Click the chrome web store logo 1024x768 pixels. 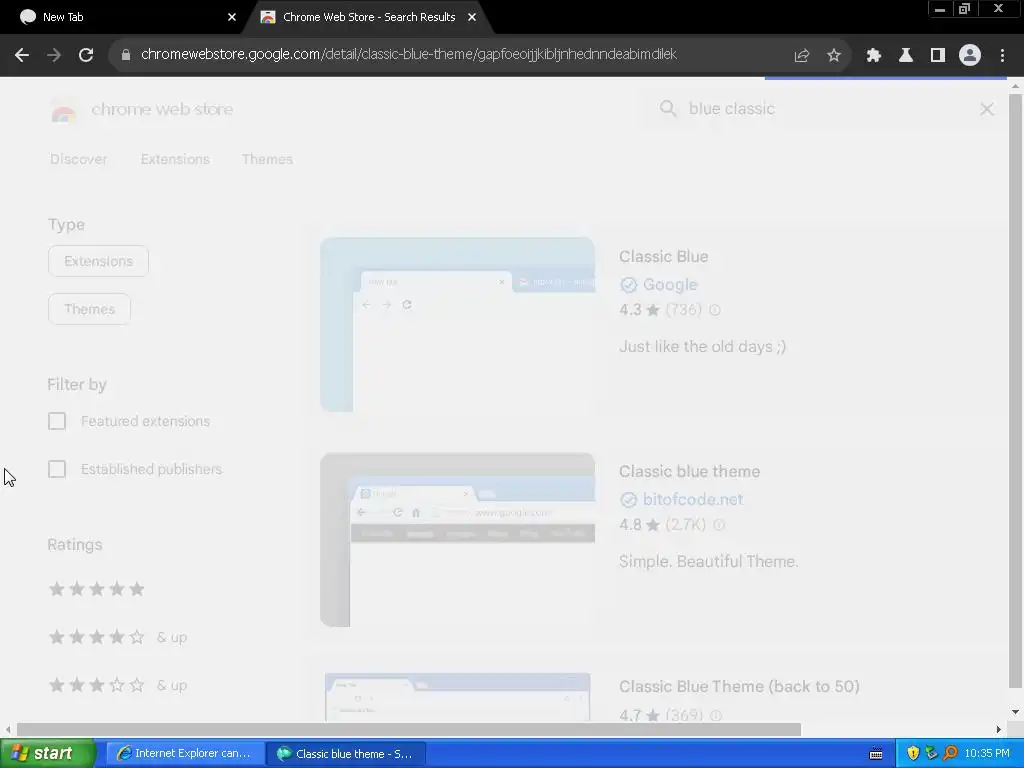click(x=142, y=110)
